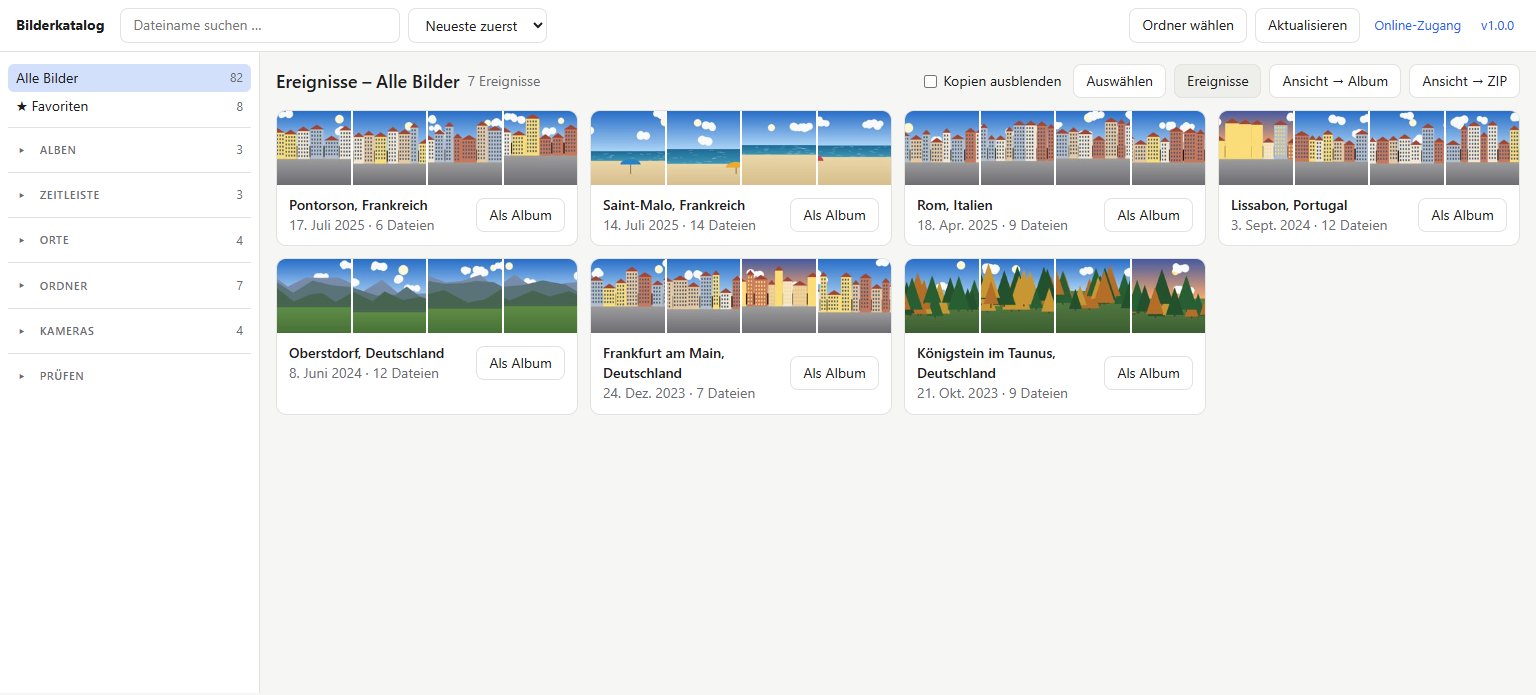The image size is (1536, 695).
Task: Click the Aktualisieren button
Action: (x=1307, y=26)
